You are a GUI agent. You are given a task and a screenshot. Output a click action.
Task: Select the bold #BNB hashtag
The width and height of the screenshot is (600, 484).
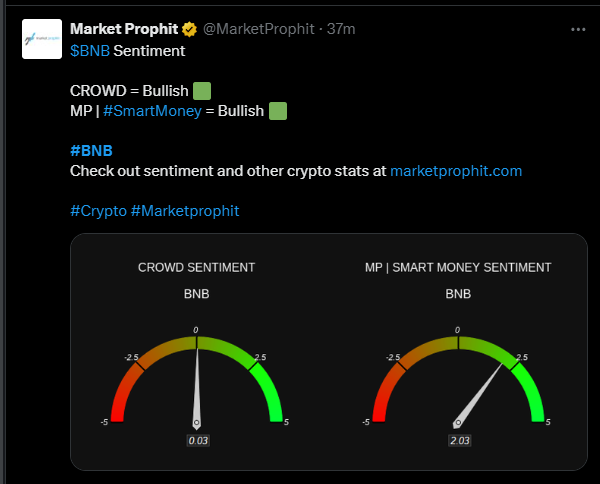coord(91,151)
